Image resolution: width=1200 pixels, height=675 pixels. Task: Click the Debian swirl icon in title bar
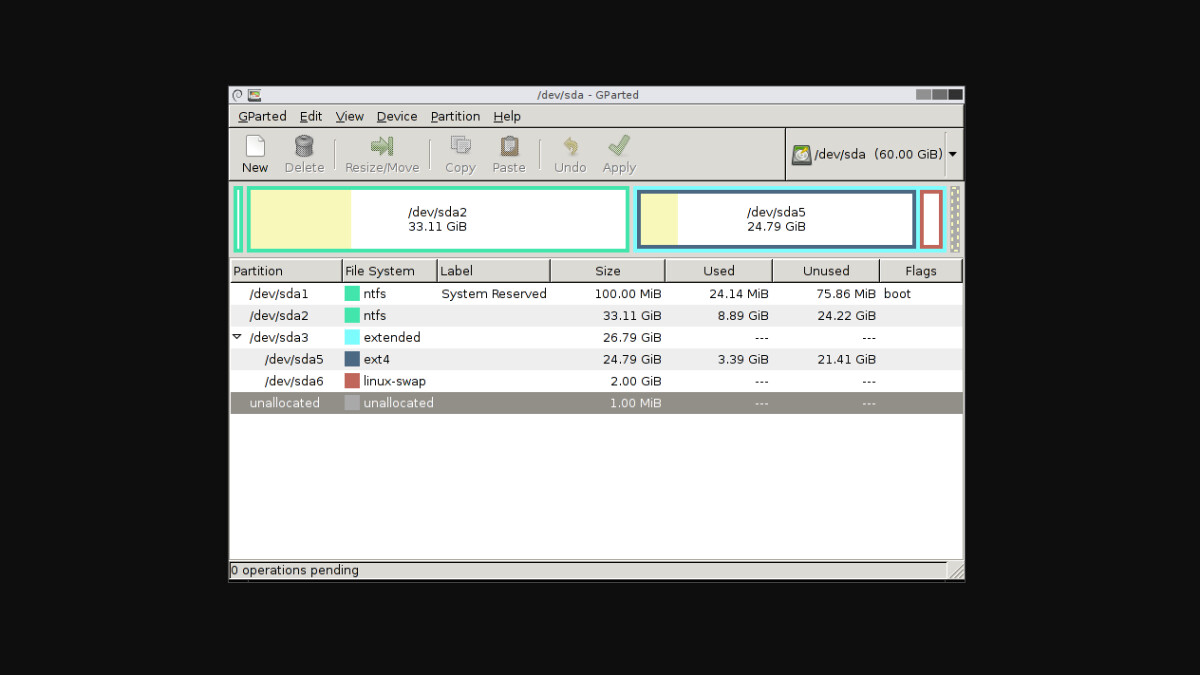pos(238,95)
